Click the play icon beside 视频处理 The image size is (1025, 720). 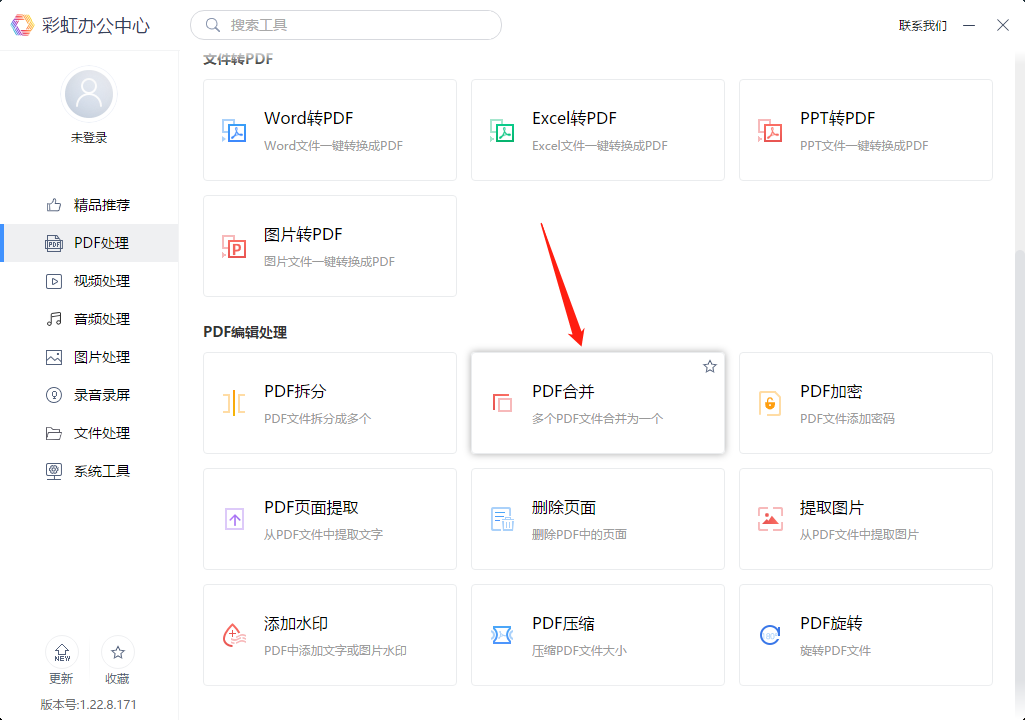[x=54, y=281]
